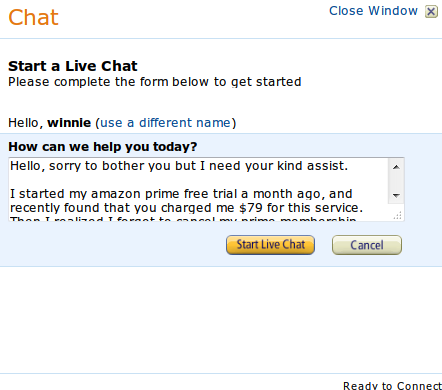This screenshot has width=442, height=390.
Task: Click the line mentioning the $79 charge
Action: (x=186, y=208)
